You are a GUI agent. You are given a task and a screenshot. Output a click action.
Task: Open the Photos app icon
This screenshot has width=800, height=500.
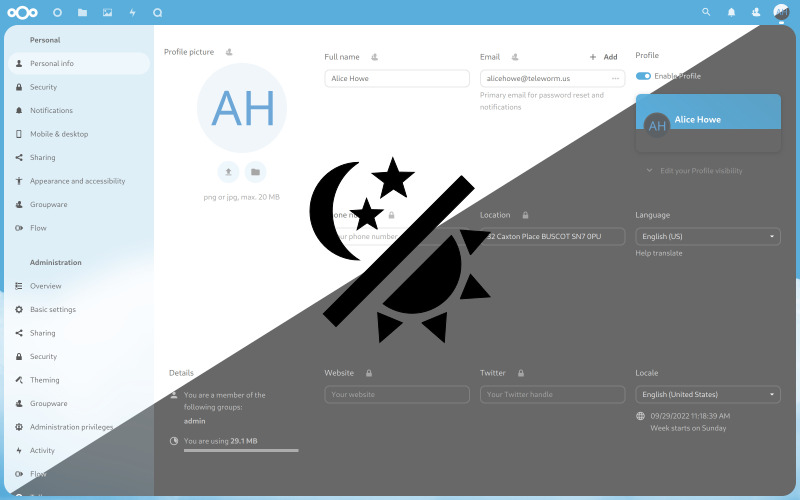[107, 13]
